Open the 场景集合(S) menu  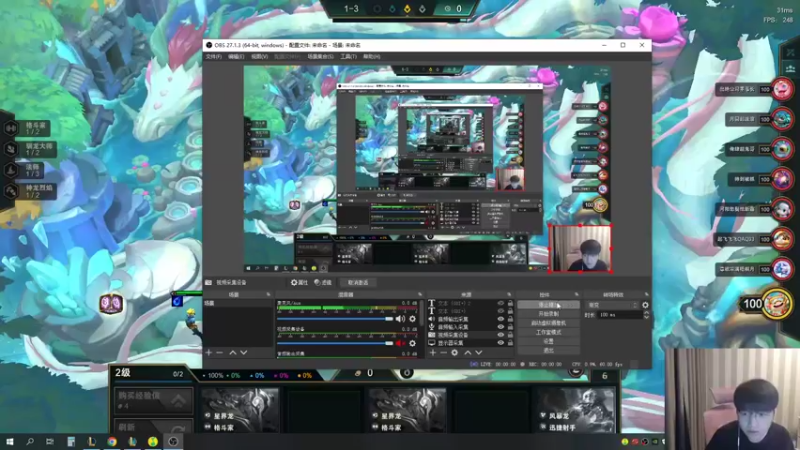click(320, 57)
